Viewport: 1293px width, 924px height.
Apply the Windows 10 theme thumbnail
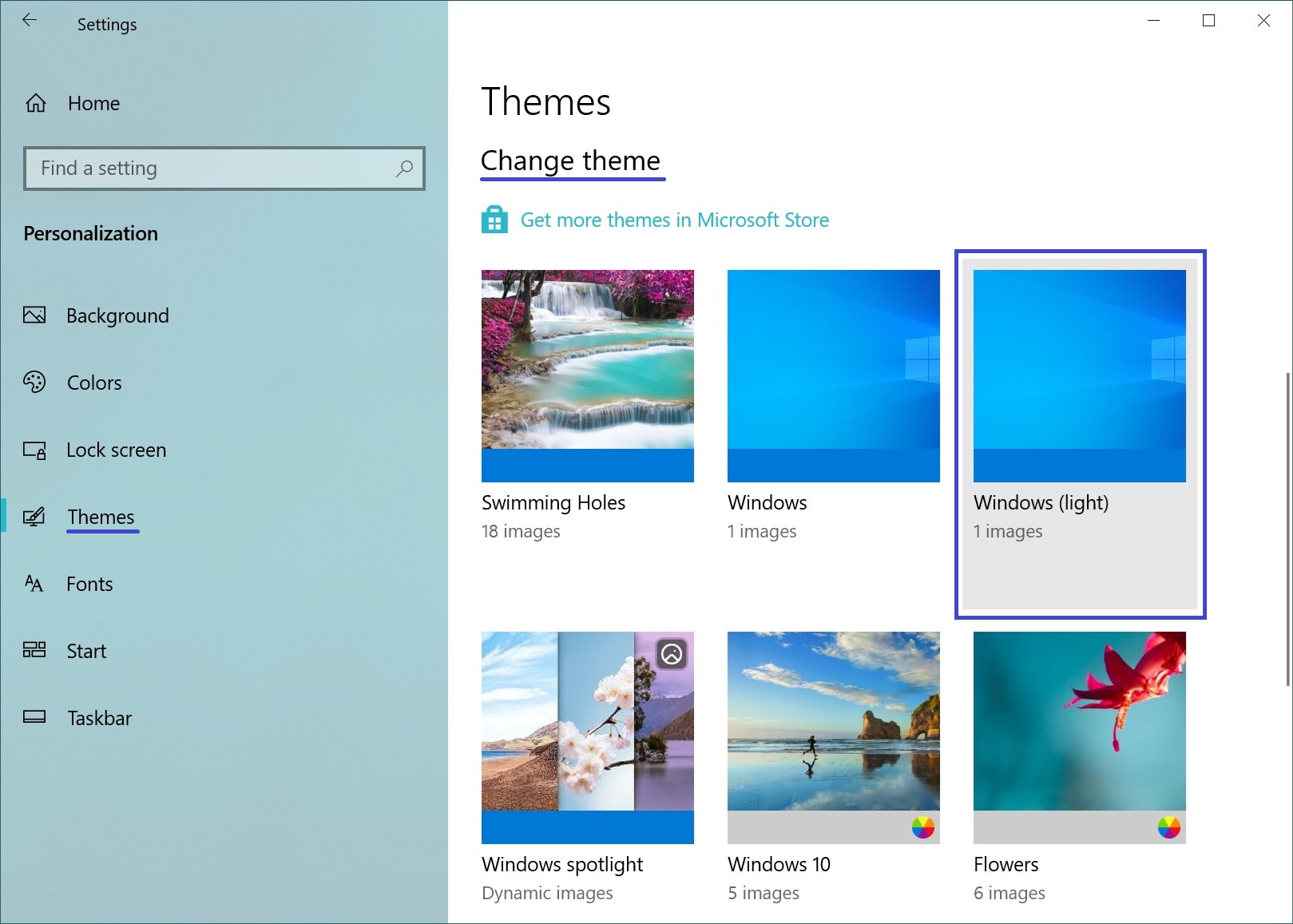tap(834, 738)
